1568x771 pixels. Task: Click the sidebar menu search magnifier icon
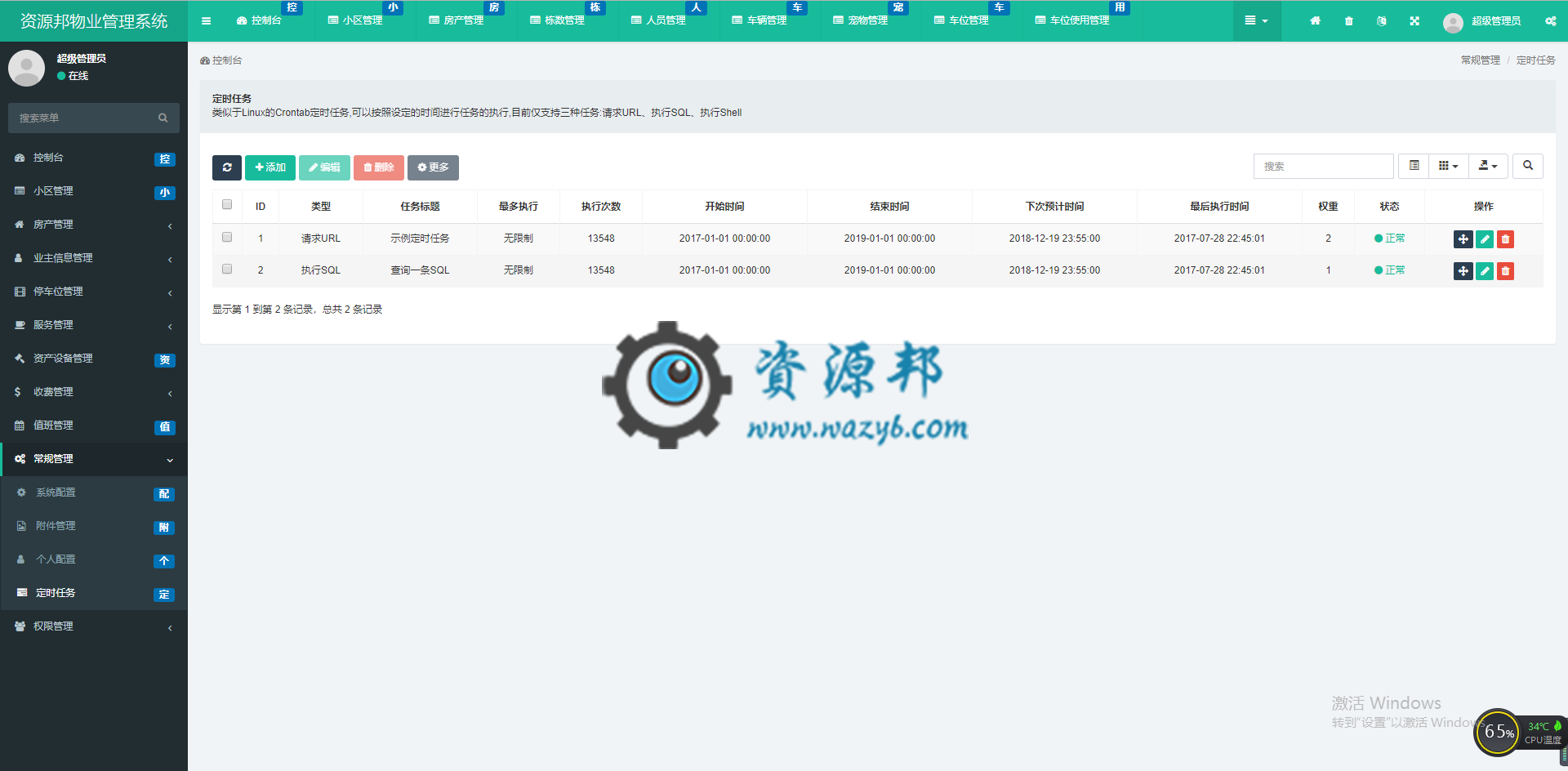(163, 118)
